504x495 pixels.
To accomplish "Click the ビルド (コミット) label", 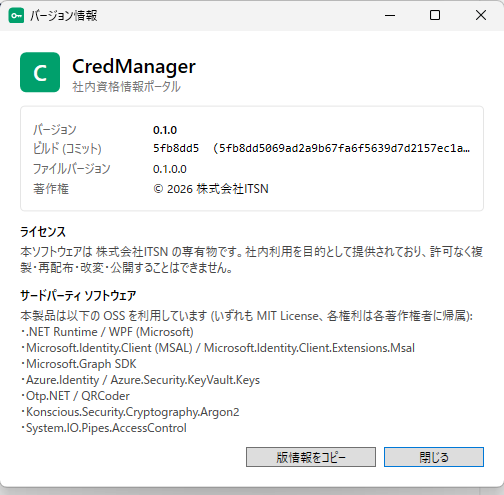I will (67, 148).
